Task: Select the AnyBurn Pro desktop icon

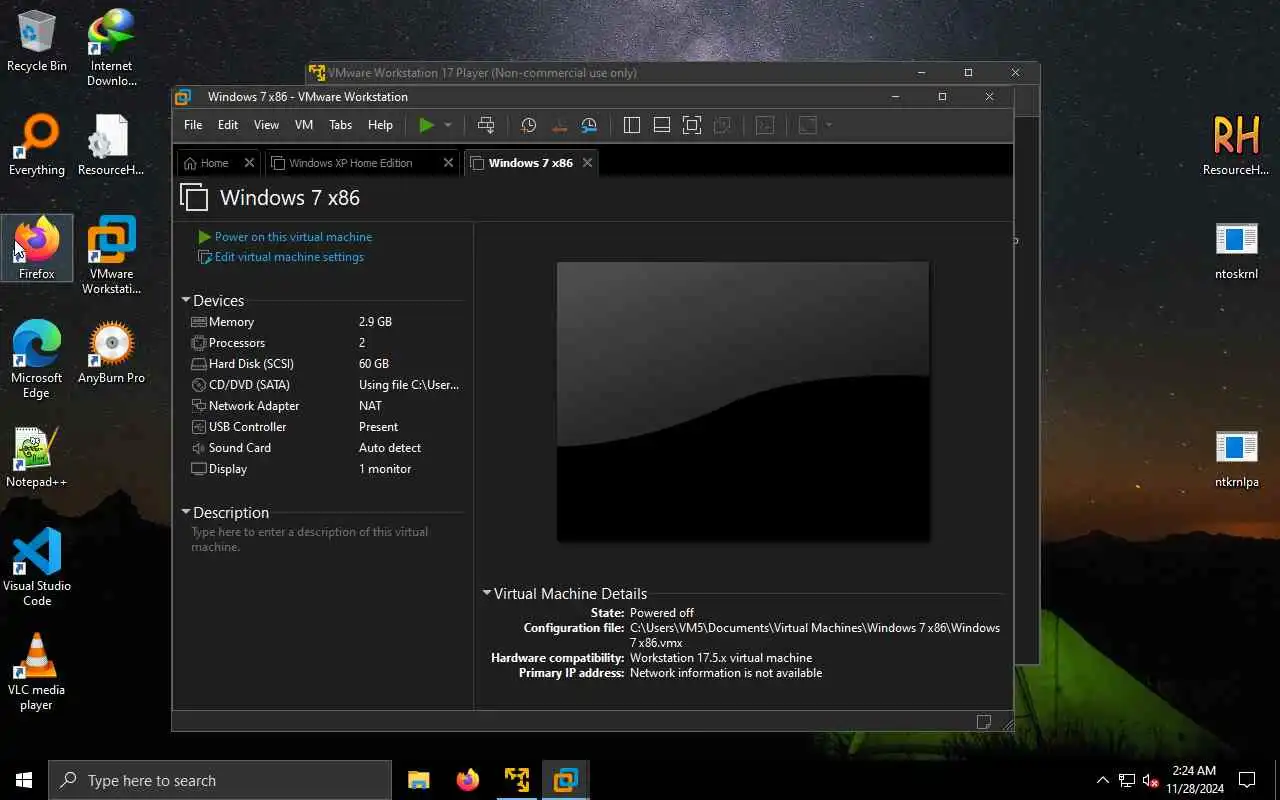Action: click(111, 352)
